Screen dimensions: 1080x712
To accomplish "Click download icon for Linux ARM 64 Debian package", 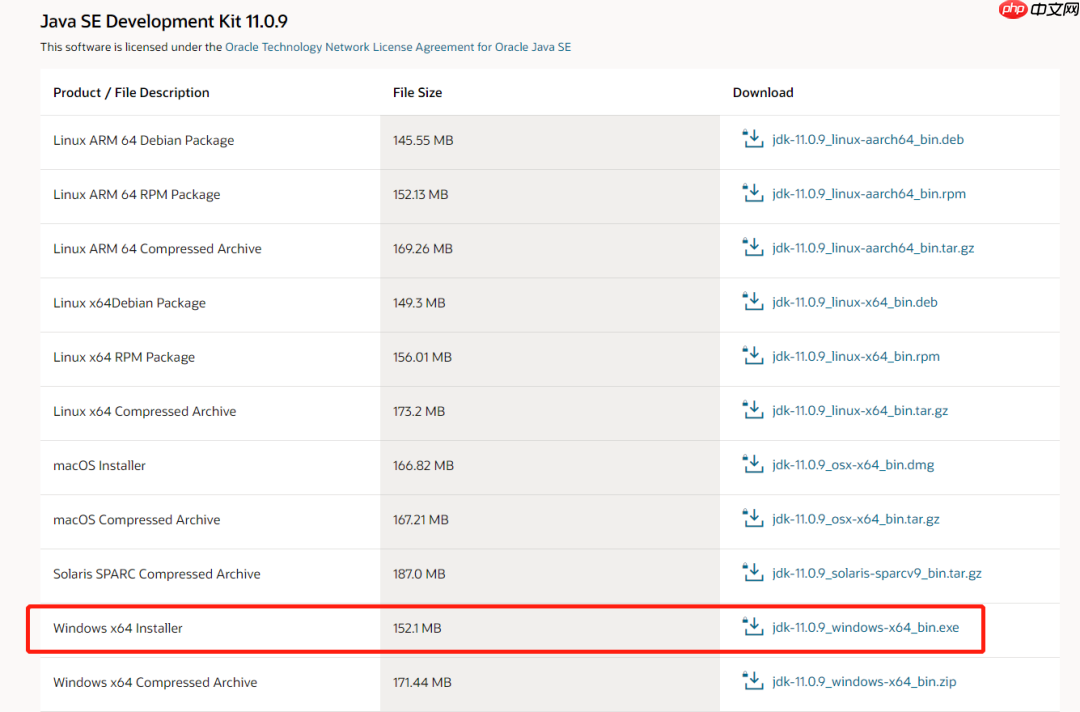I will (752, 139).
